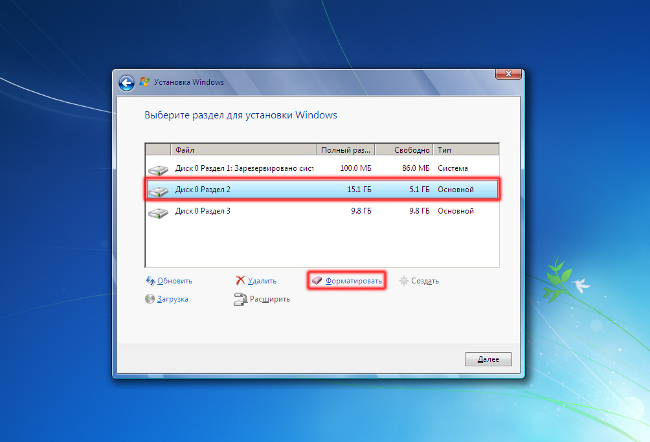Close the Установка Windows dialog
The height and width of the screenshot is (442, 650).
coord(508,74)
